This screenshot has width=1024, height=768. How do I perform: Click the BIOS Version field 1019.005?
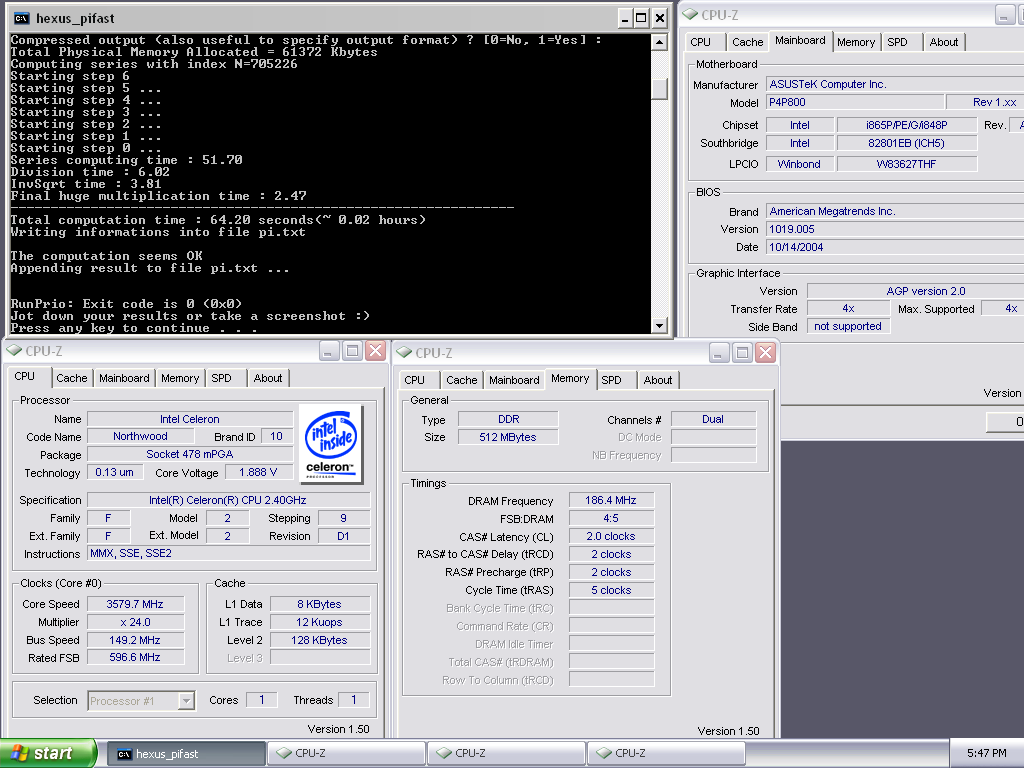895,229
